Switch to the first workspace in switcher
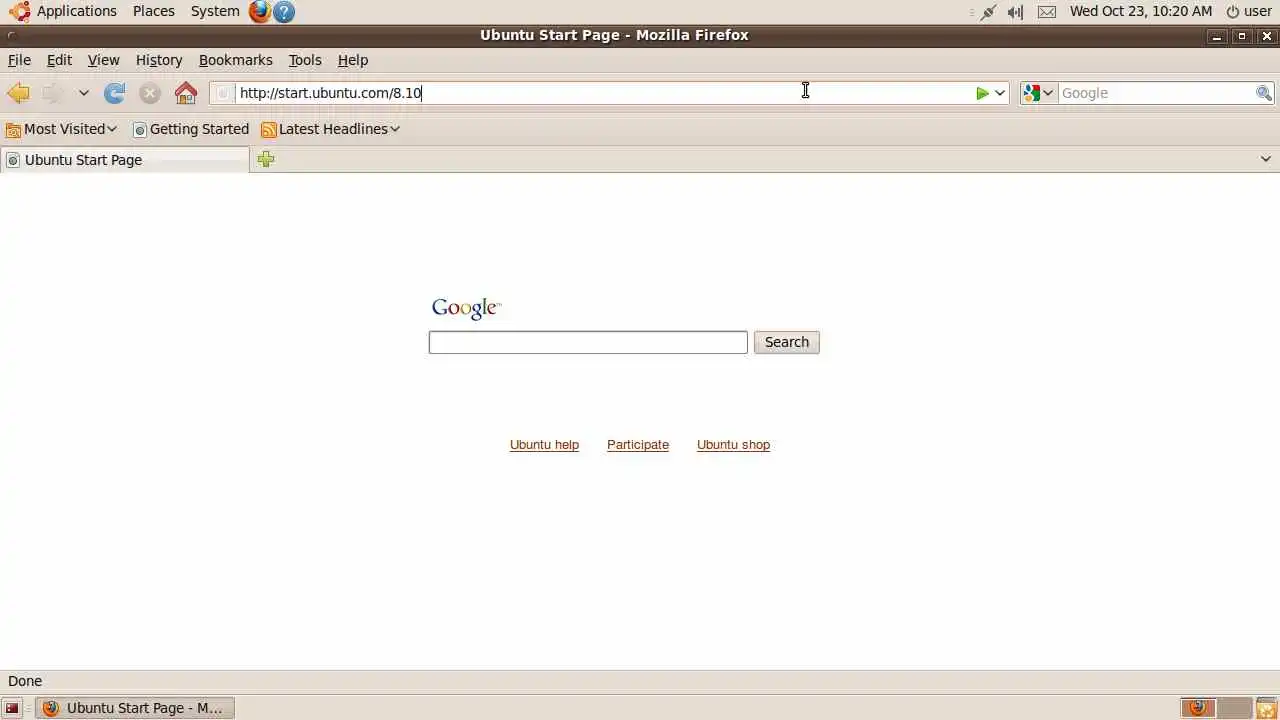1280x720 pixels. (1198, 708)
